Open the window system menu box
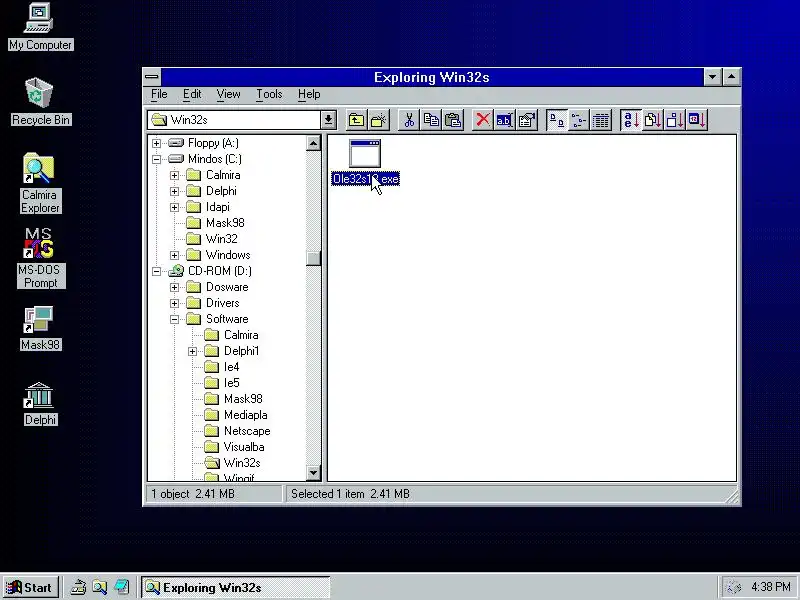Image resolution: width=800 pixels, height=600 pixels. (152, 78)
